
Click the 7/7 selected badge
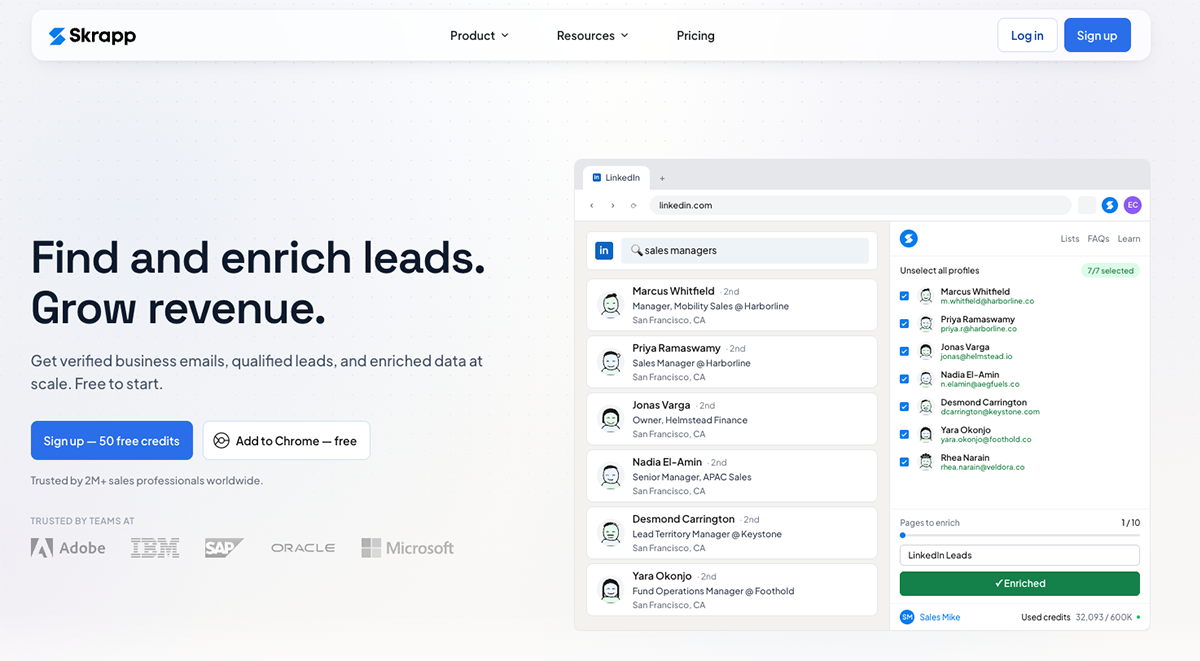(x=1110, y=271)
